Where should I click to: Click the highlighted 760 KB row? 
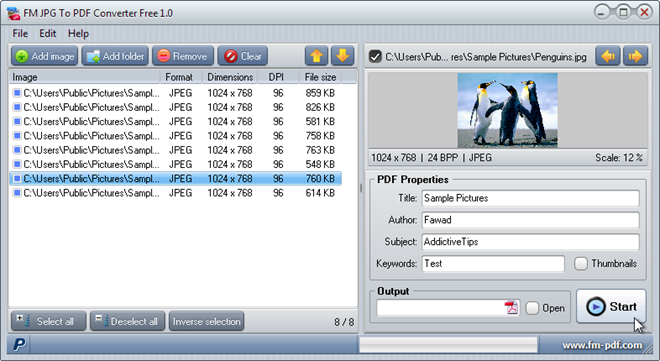pyautogui.click(x=176, y=178)
